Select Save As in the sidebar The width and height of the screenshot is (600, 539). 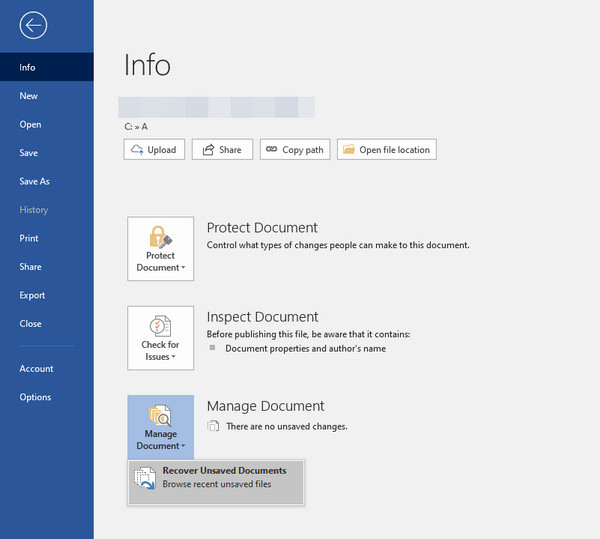34,182
